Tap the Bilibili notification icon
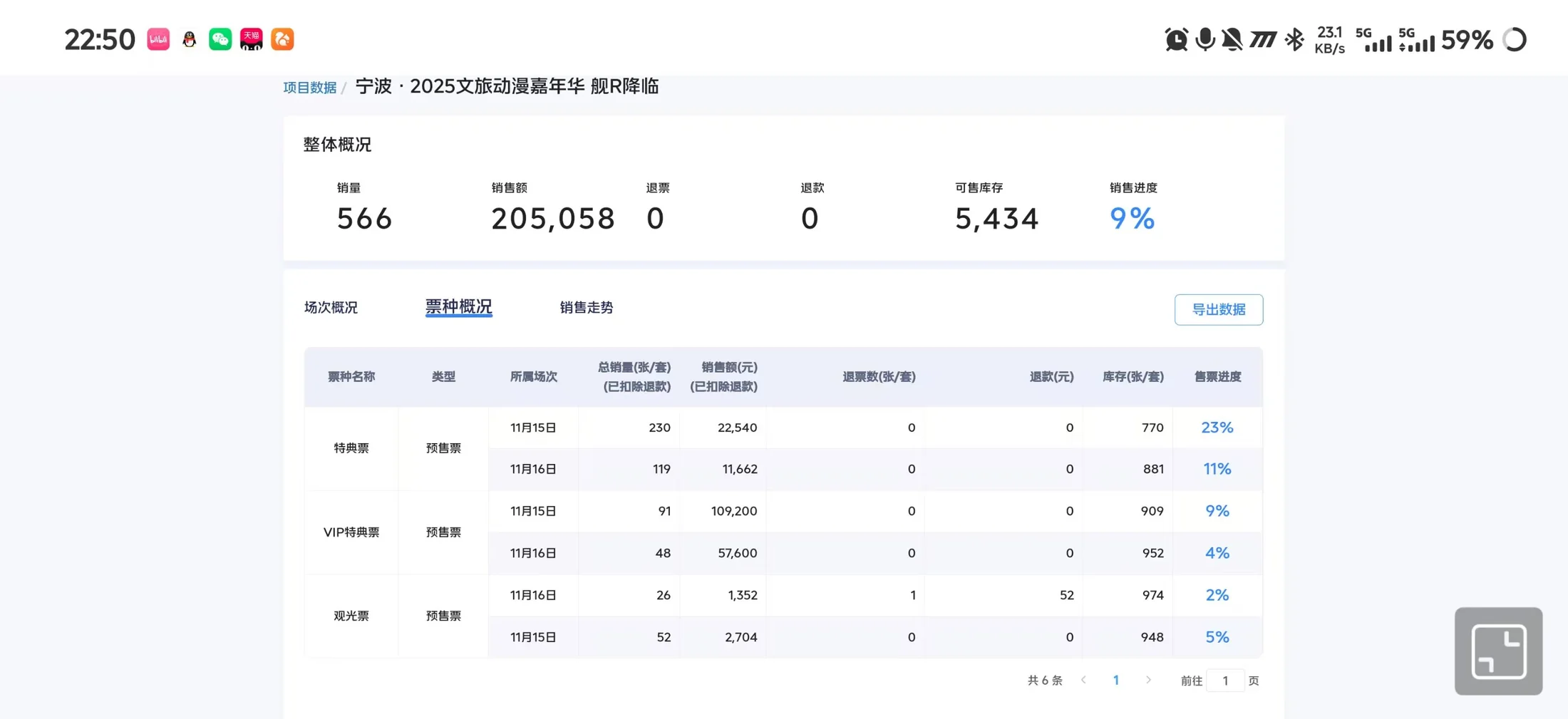Screen dimensions: 1568x719 158,39
